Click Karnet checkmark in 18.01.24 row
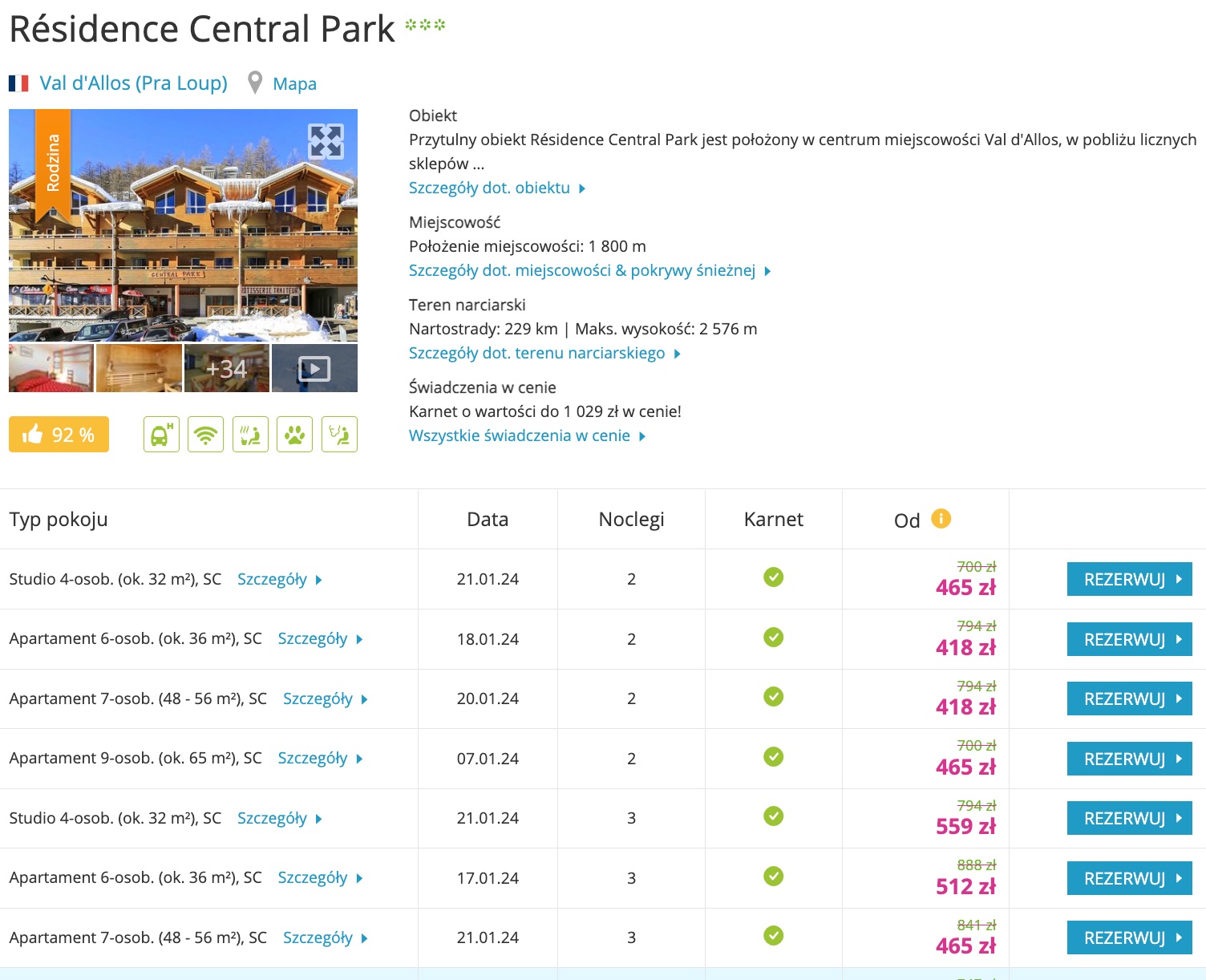 tap(774, 638)
